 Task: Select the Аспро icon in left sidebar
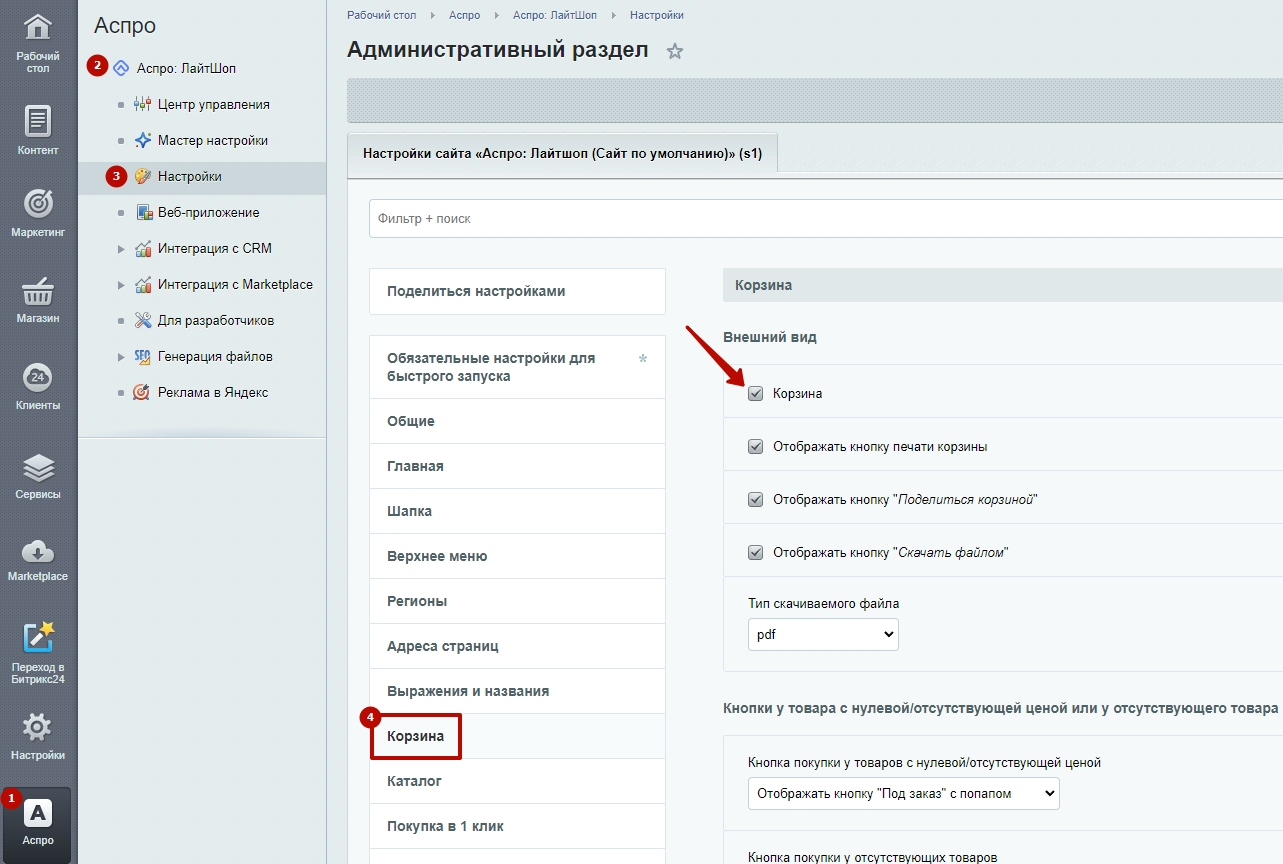(38, 814)
